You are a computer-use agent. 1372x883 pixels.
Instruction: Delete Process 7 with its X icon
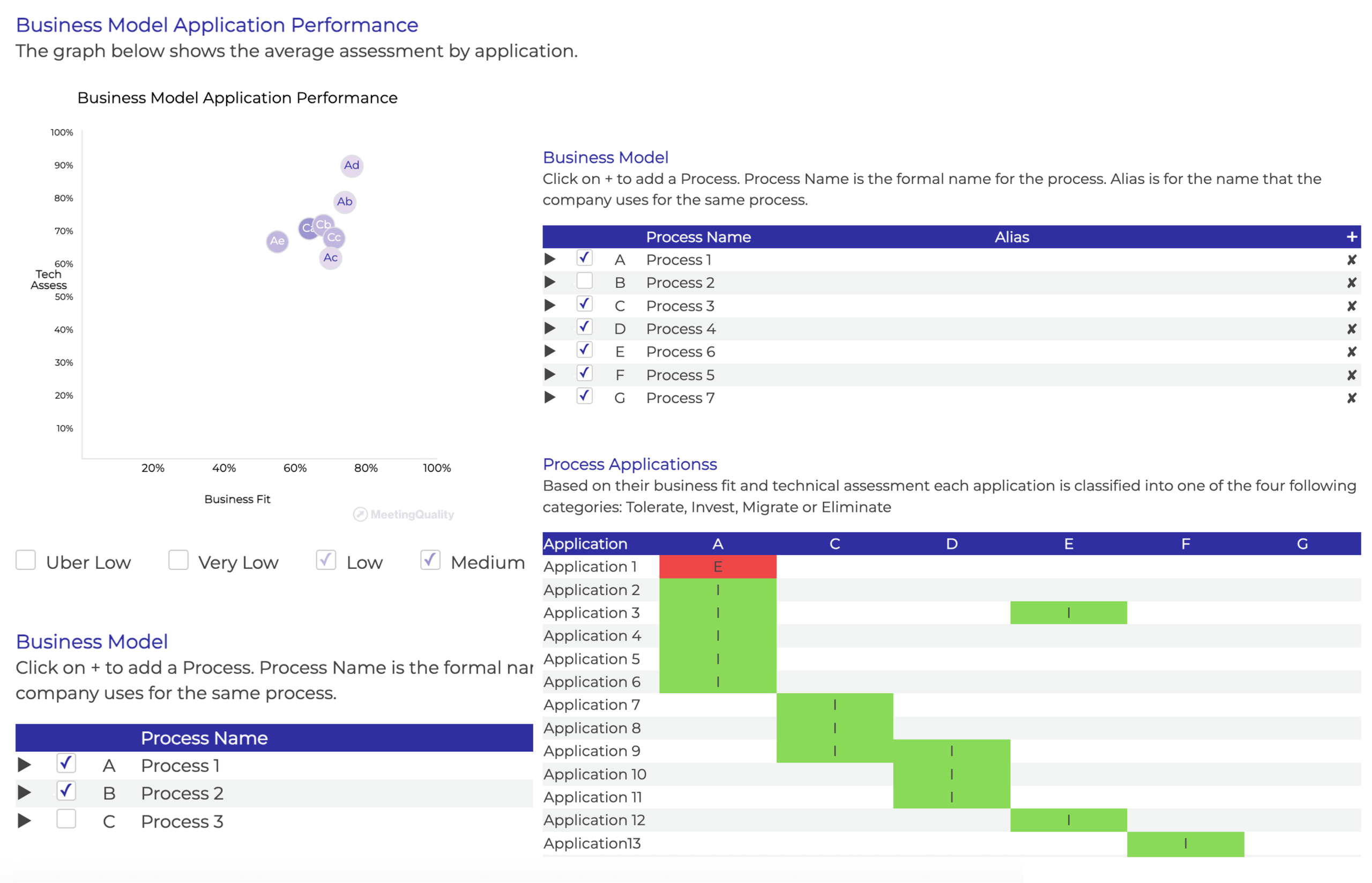pyautogui.click(x=1352, y=398)
